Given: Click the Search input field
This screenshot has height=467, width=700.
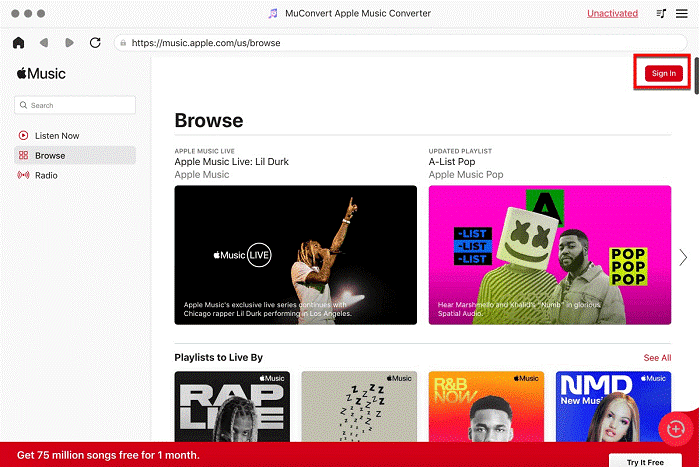Looking at the screenshot, I should click(x=75, y=105).
